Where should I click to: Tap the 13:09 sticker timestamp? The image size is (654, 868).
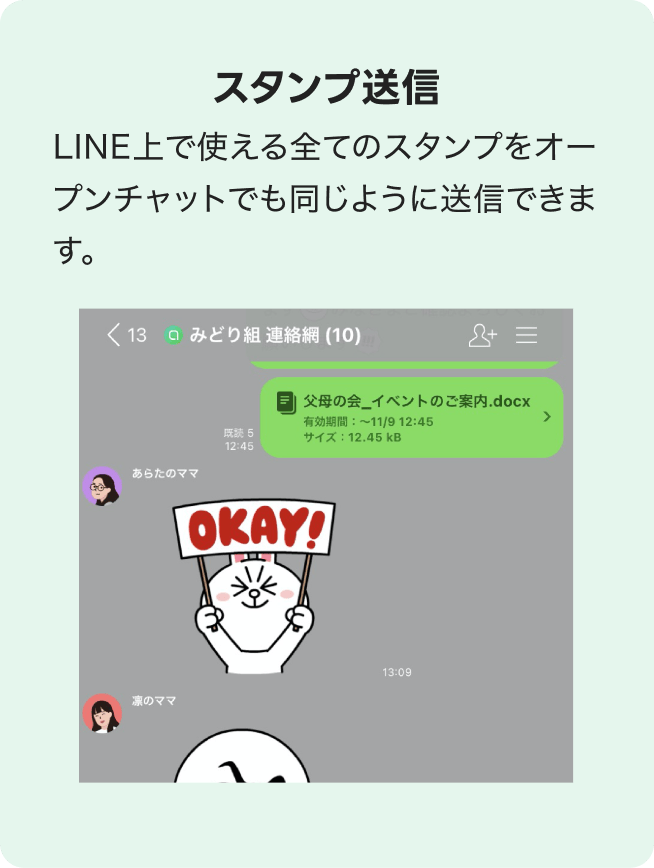tap(396, 672)
